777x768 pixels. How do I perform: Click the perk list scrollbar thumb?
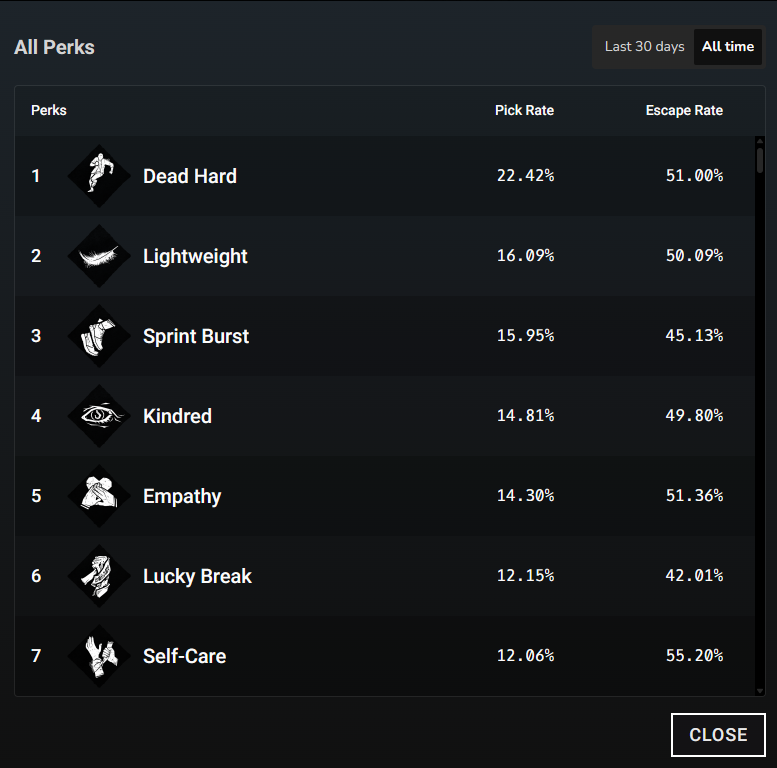click(760, 160)
